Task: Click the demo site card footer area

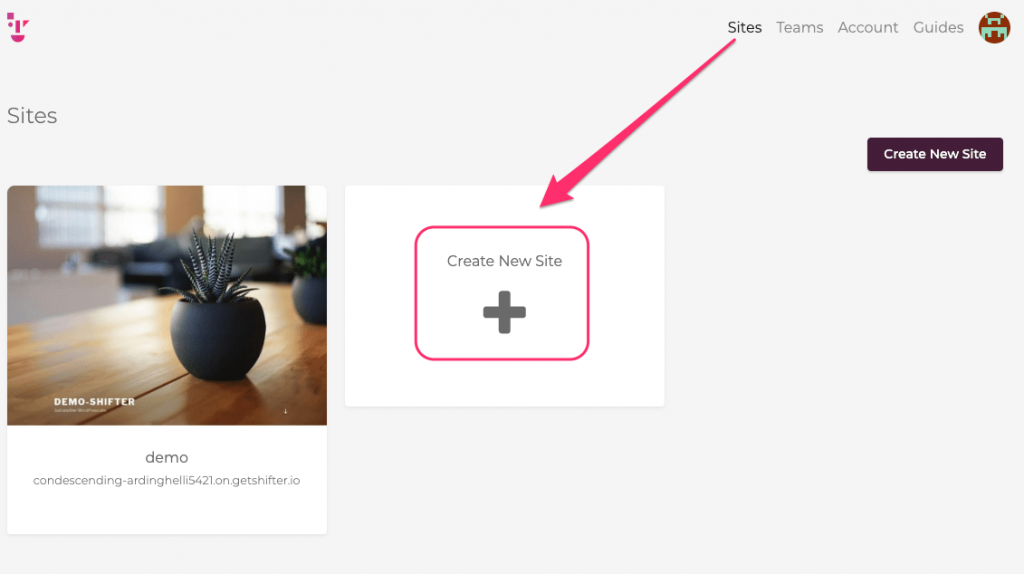Action: pyautogui.click(x=167, y=479)
